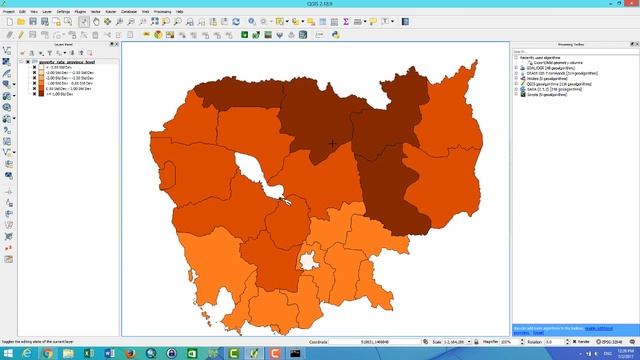Open the Processing menu
640x360 pixels.
point(162,12)
